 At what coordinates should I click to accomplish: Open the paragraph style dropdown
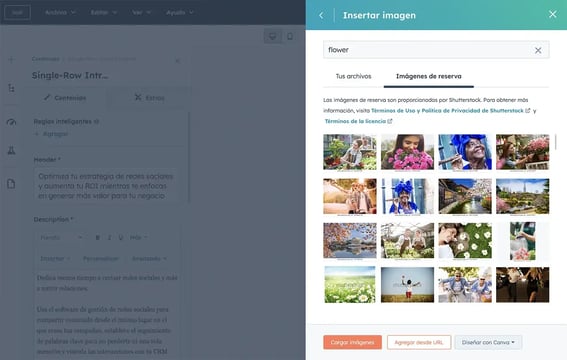pos(61,237)
